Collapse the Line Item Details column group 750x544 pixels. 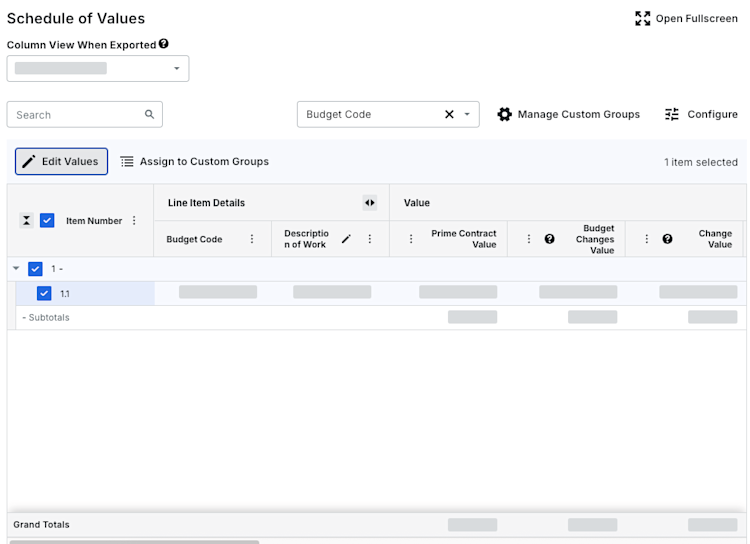click(x=370, y=203)
